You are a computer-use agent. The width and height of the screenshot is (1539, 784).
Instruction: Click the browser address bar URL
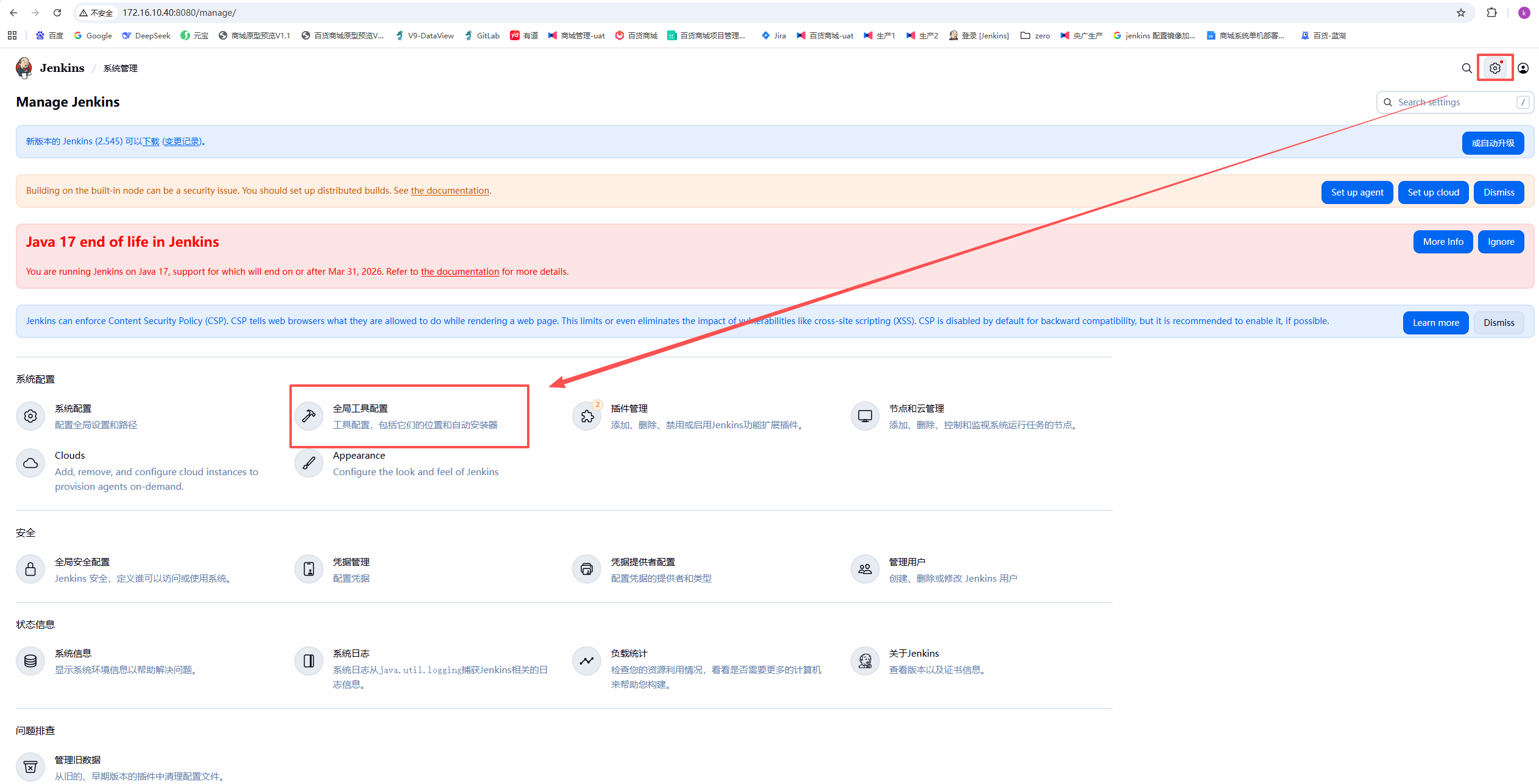[x=179, y=13]
